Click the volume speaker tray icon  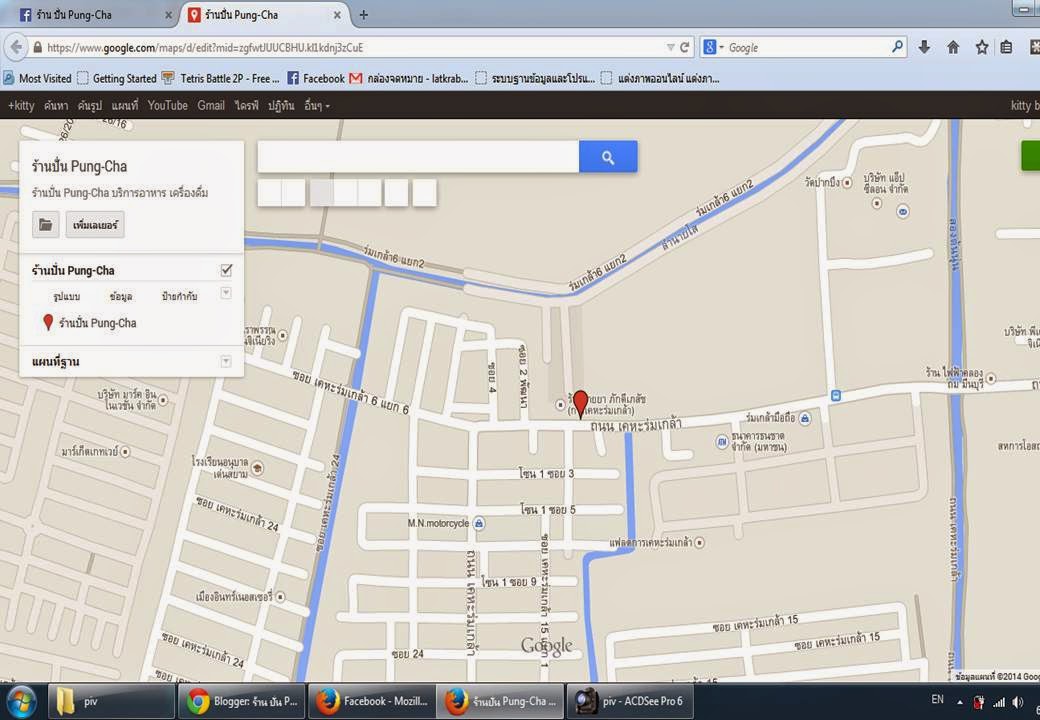(x=1017, y=701)
